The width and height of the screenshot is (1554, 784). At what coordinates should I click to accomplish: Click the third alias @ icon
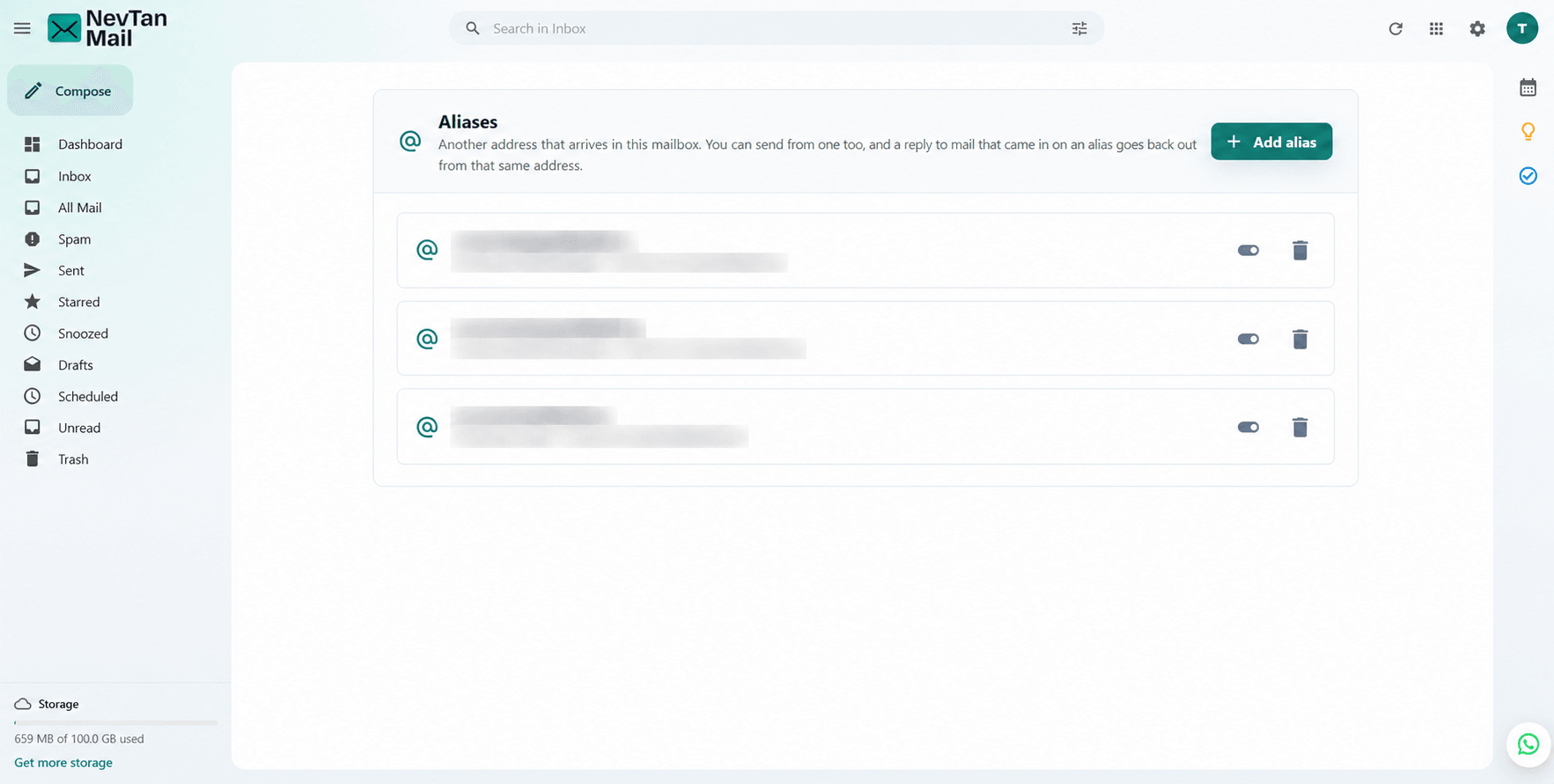(x=427, y=427)
